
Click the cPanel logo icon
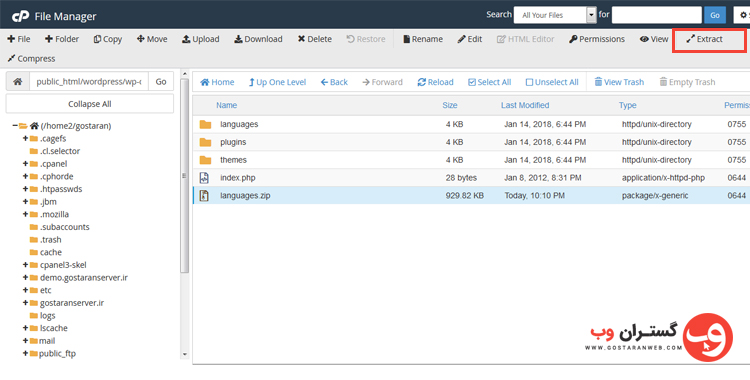click(21, 16)
